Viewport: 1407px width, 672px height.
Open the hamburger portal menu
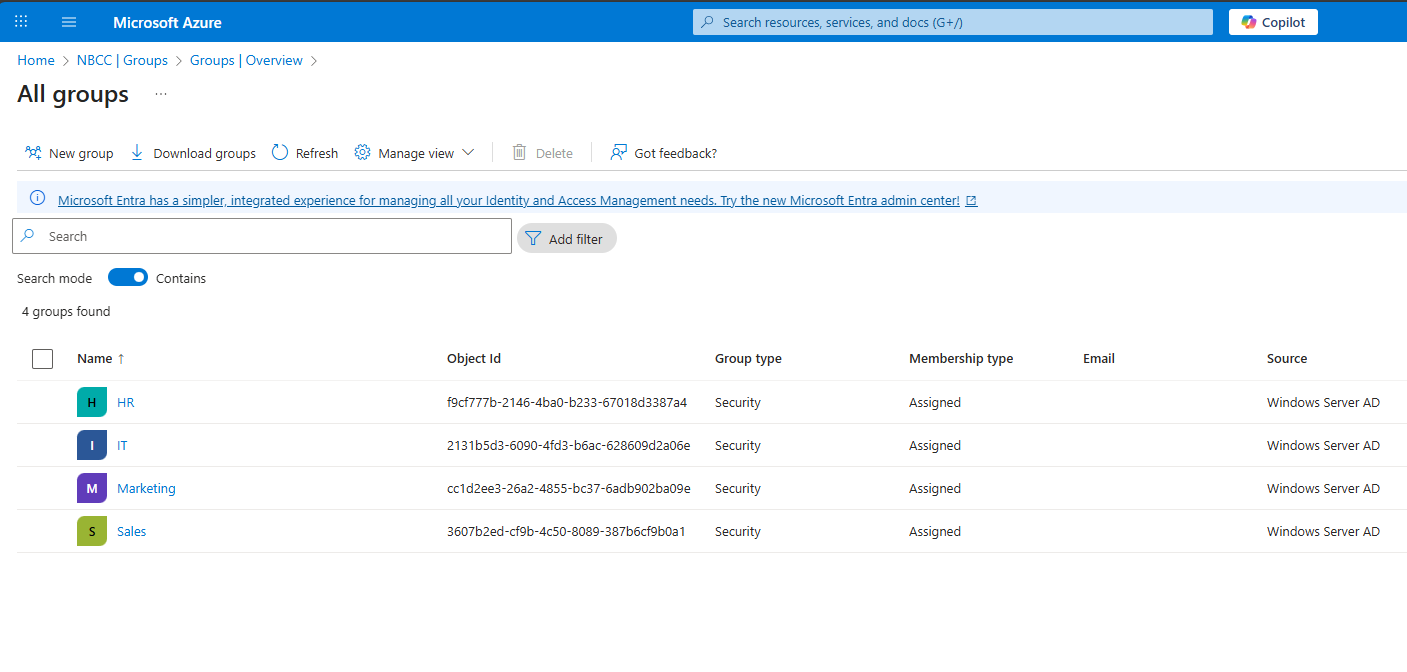(x=69, y=22)
